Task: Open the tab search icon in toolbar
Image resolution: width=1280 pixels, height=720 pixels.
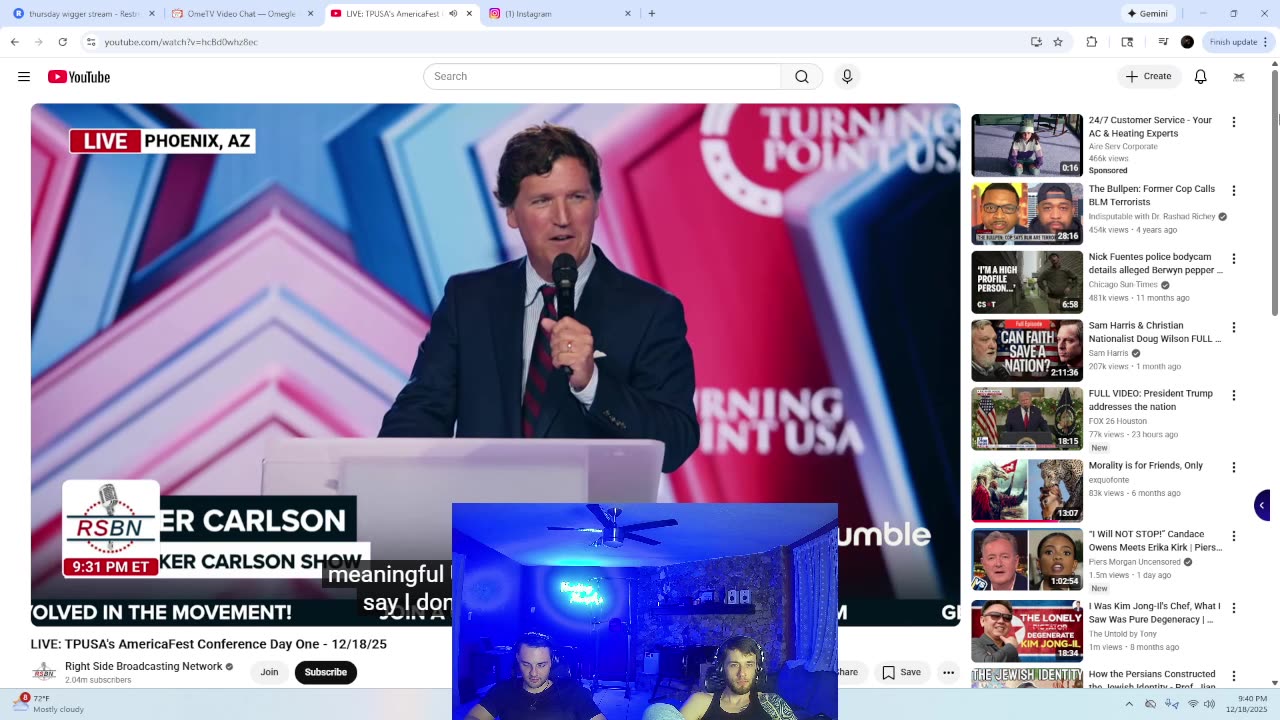Action: [1127, 42]
